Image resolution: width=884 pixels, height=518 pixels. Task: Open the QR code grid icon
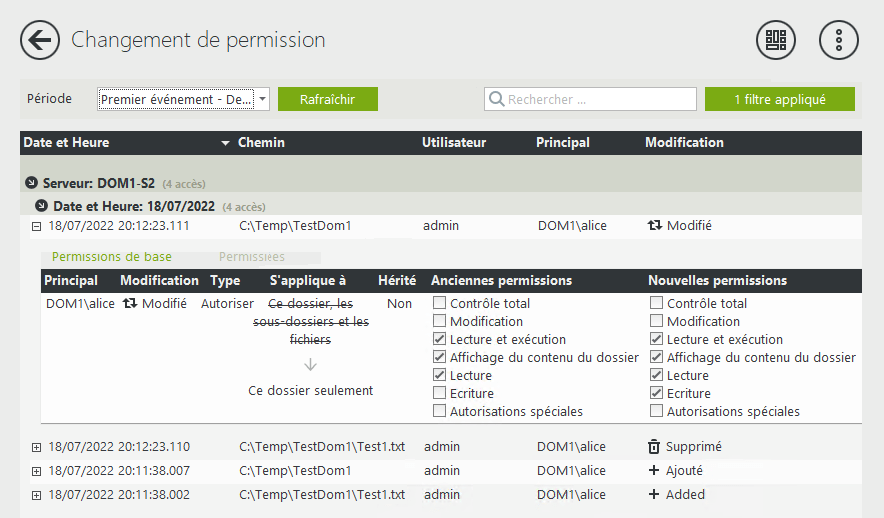click(775, 40)
